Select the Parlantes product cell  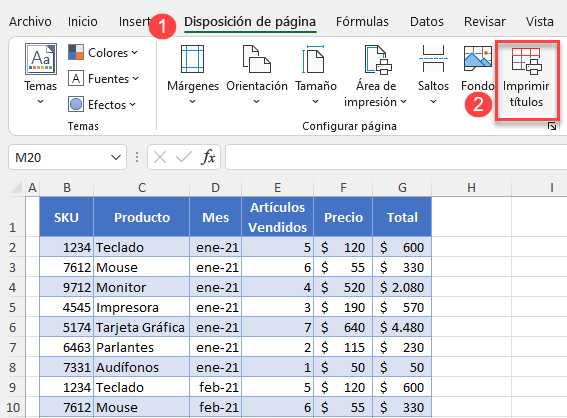142,347
